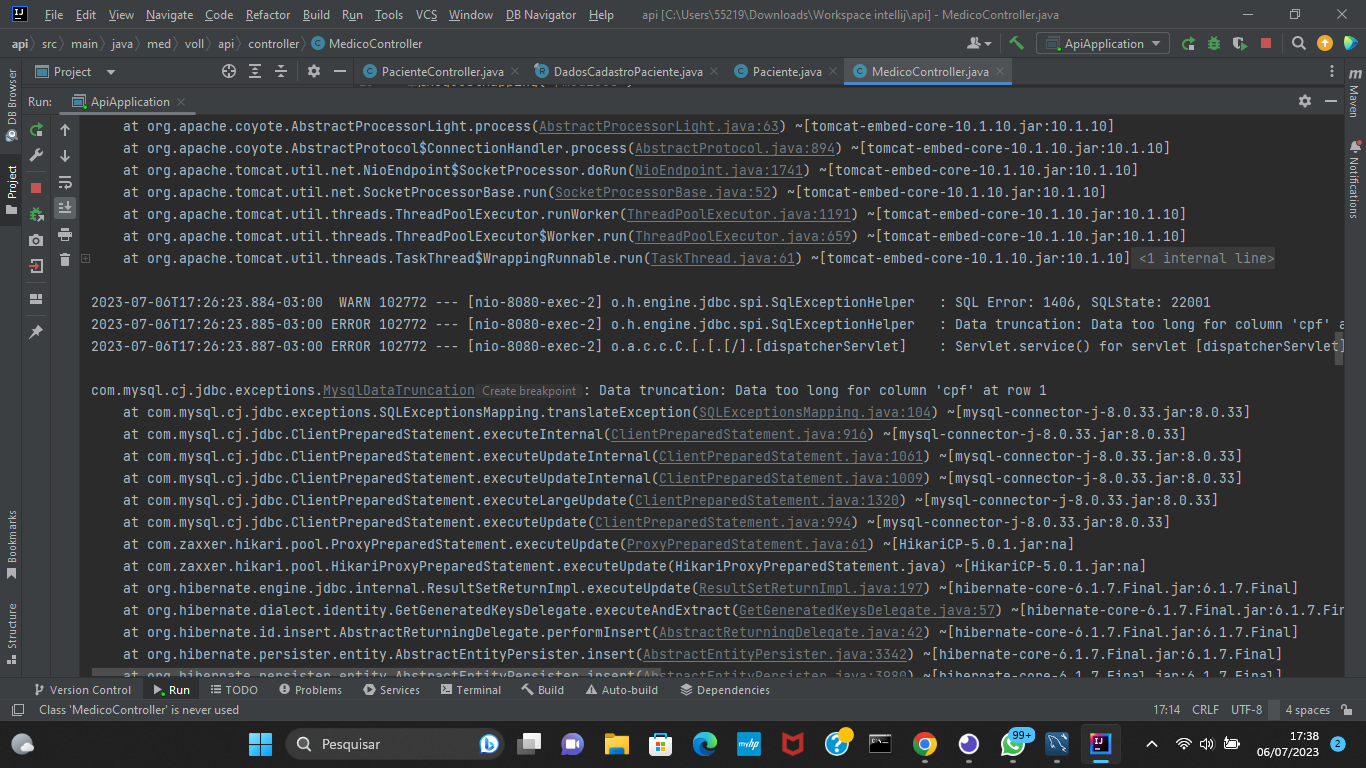Open the Refactor menu
Screen dimensions: 1366x768
click(268, 15)
